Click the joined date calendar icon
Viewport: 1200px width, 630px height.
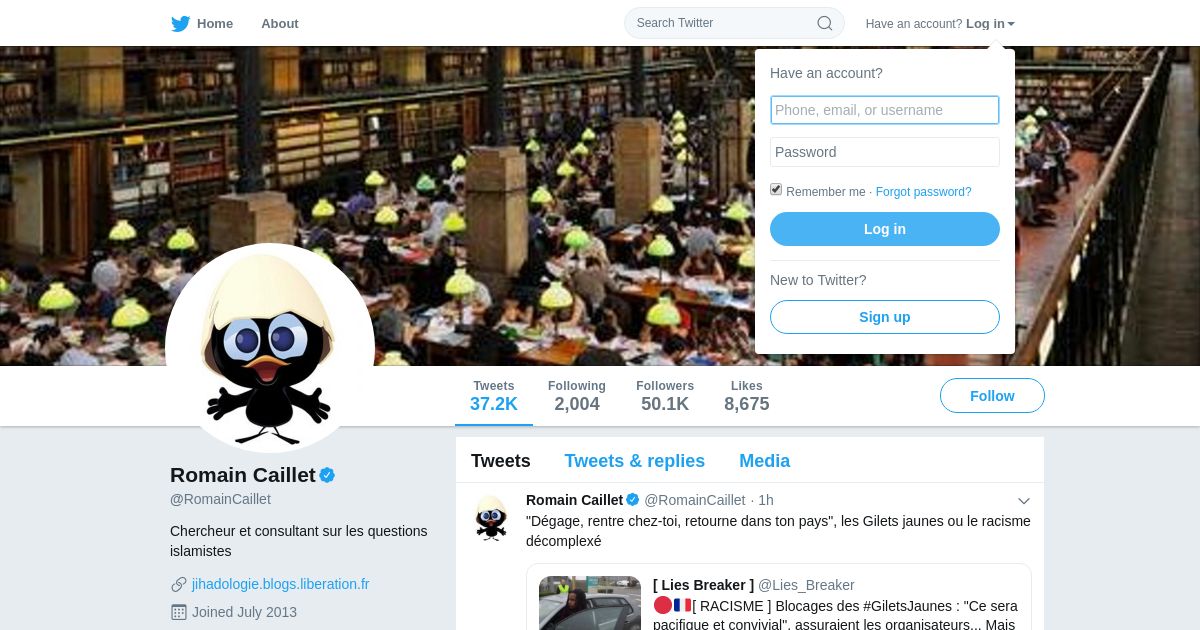[179, 612]
